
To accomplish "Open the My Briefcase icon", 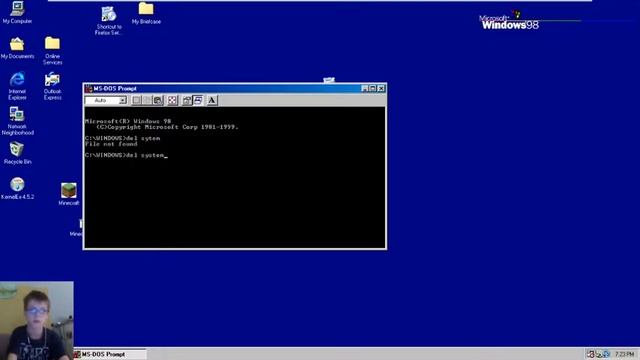I will point(146,13).
